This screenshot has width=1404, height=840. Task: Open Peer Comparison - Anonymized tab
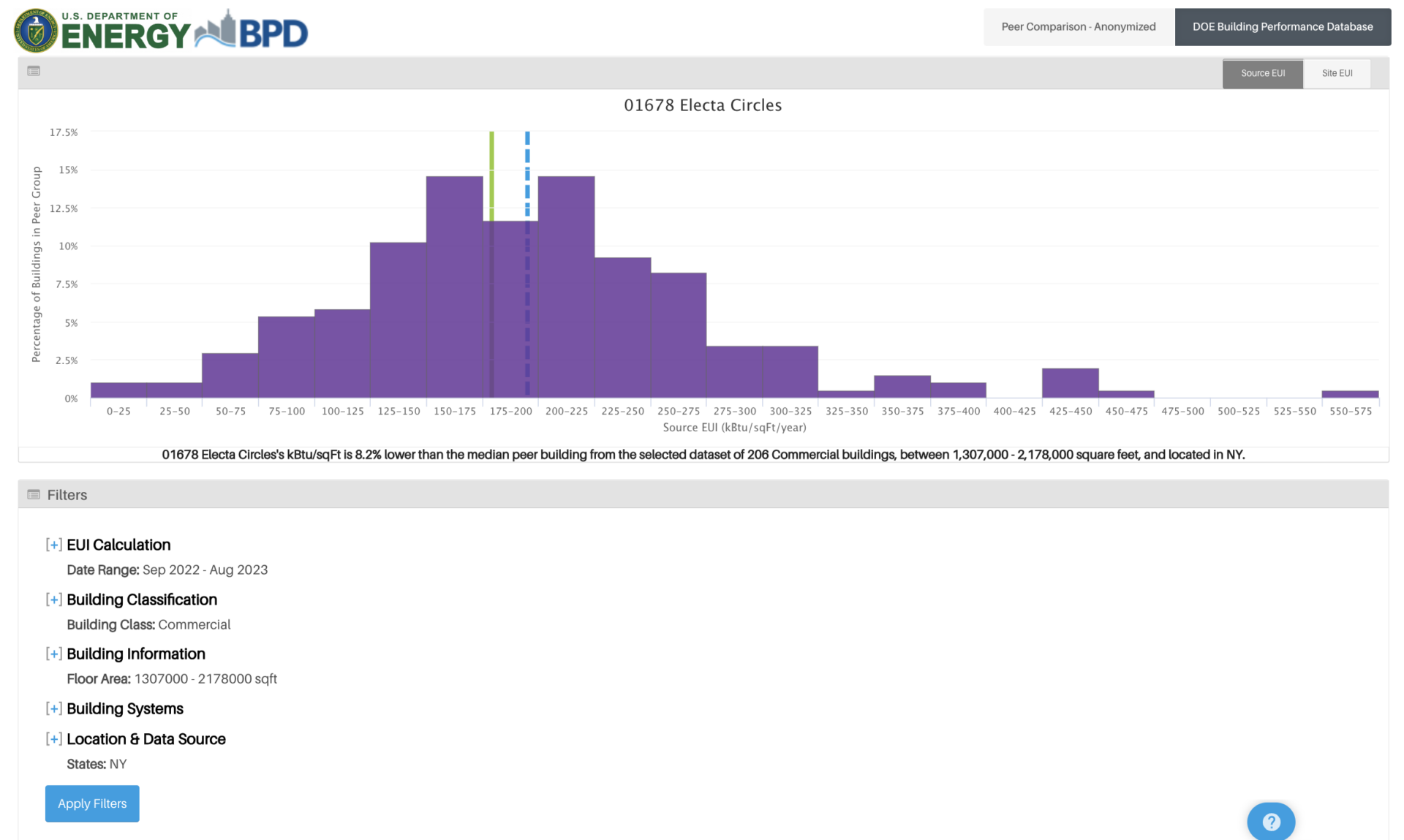click(1078, 27)
